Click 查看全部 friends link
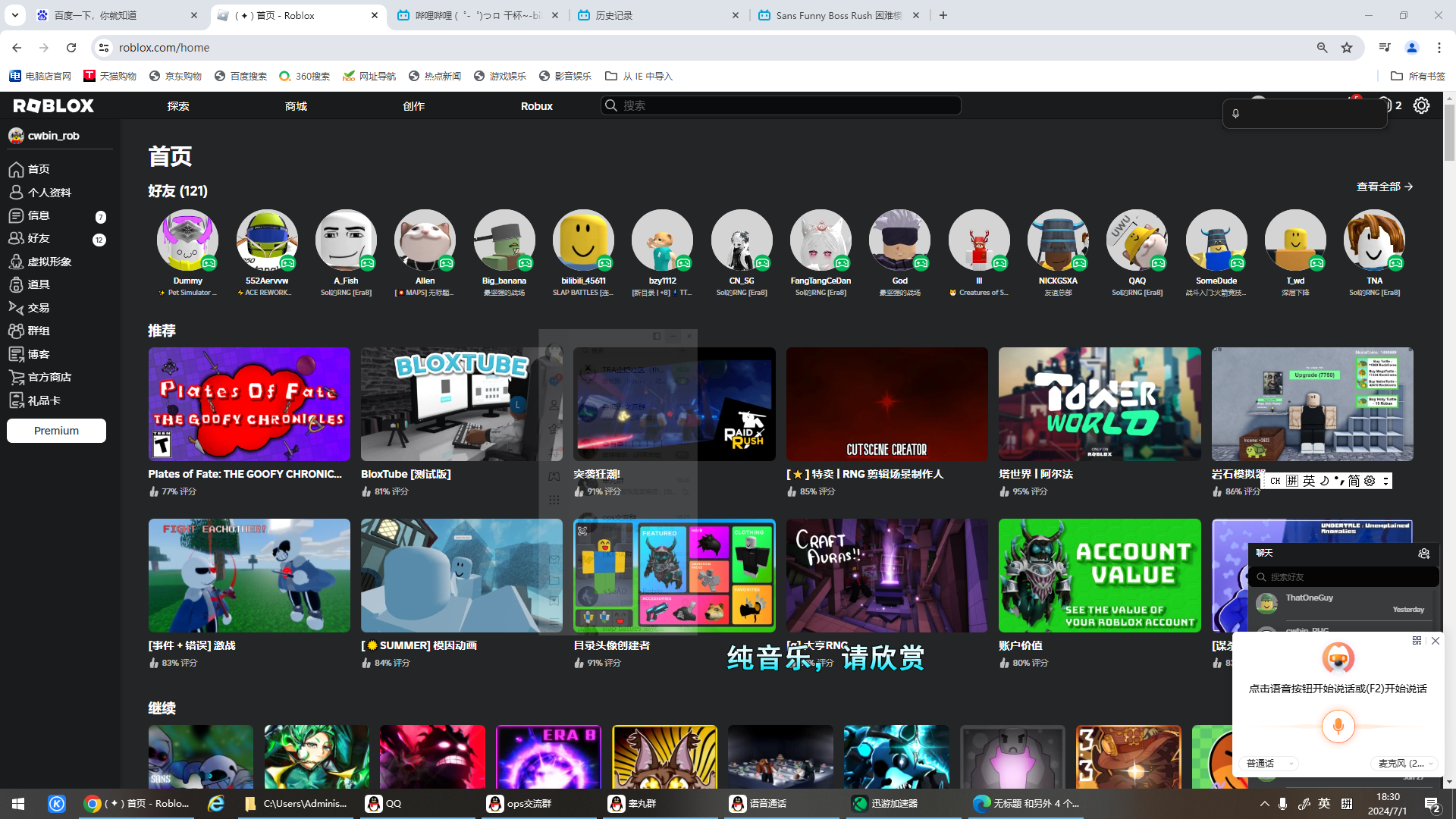 point(1385,187)
